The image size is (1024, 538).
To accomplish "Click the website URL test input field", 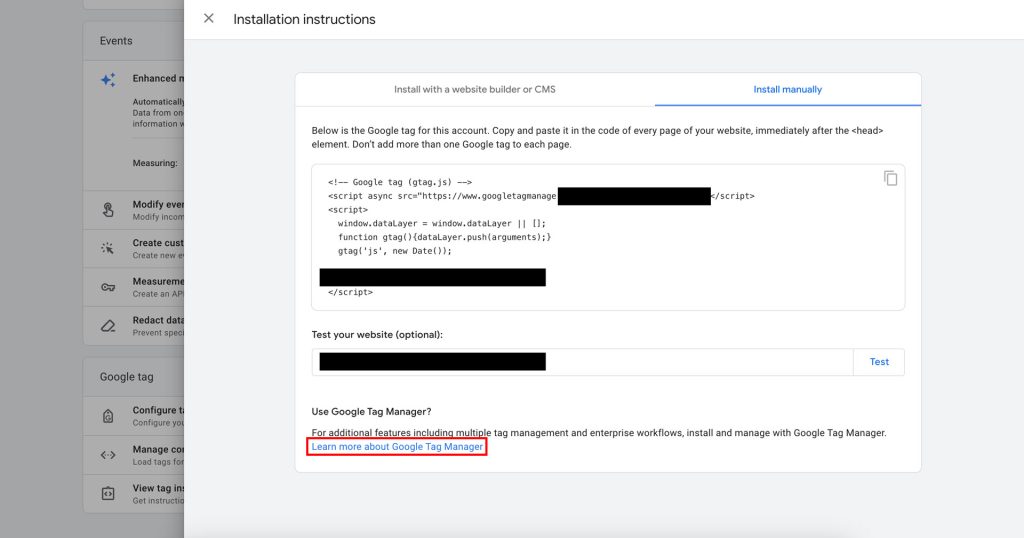I will point(583,362).
